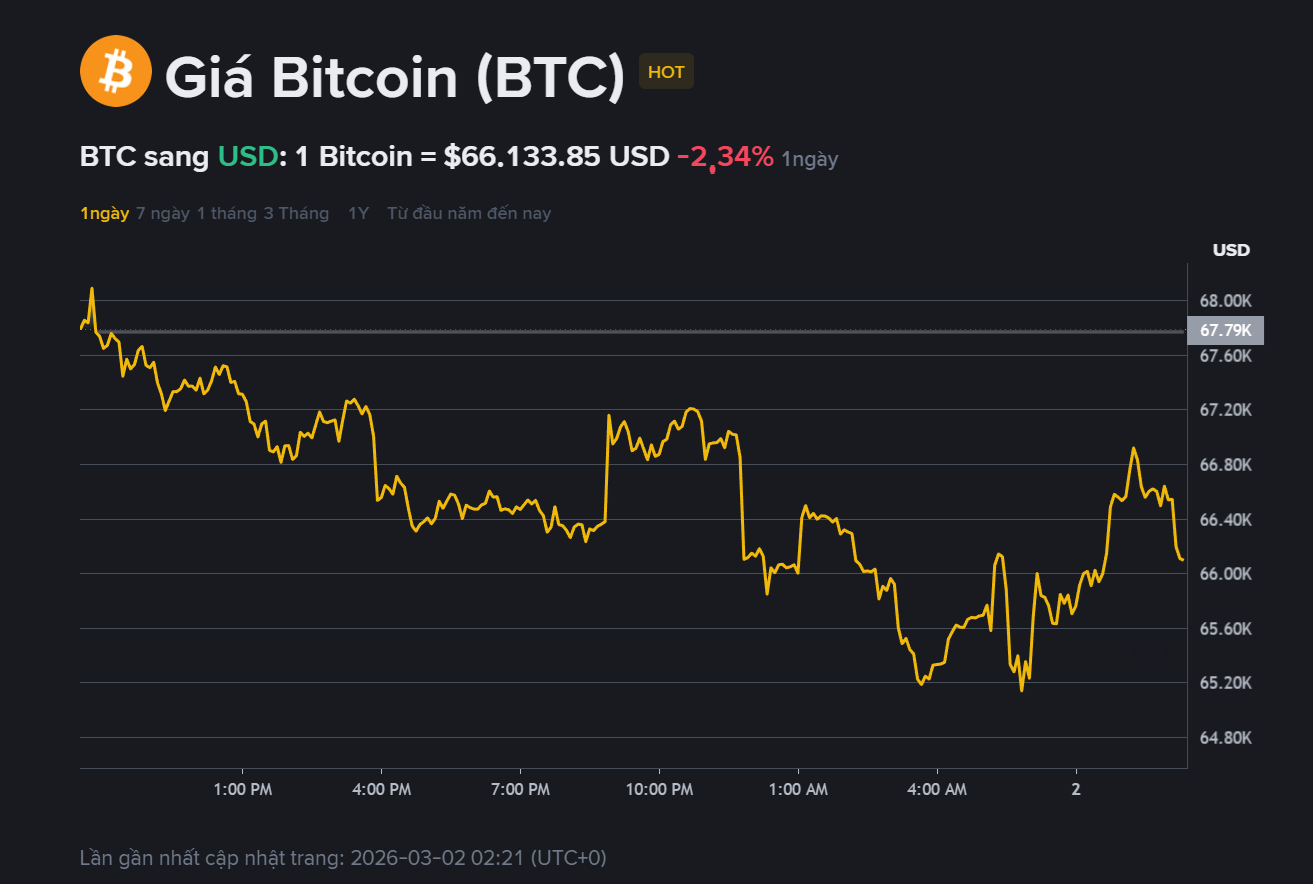This screenshot has width=1313, height=884.
Task: Click the active 1ngày range tab
Action: tap(104, 213)
